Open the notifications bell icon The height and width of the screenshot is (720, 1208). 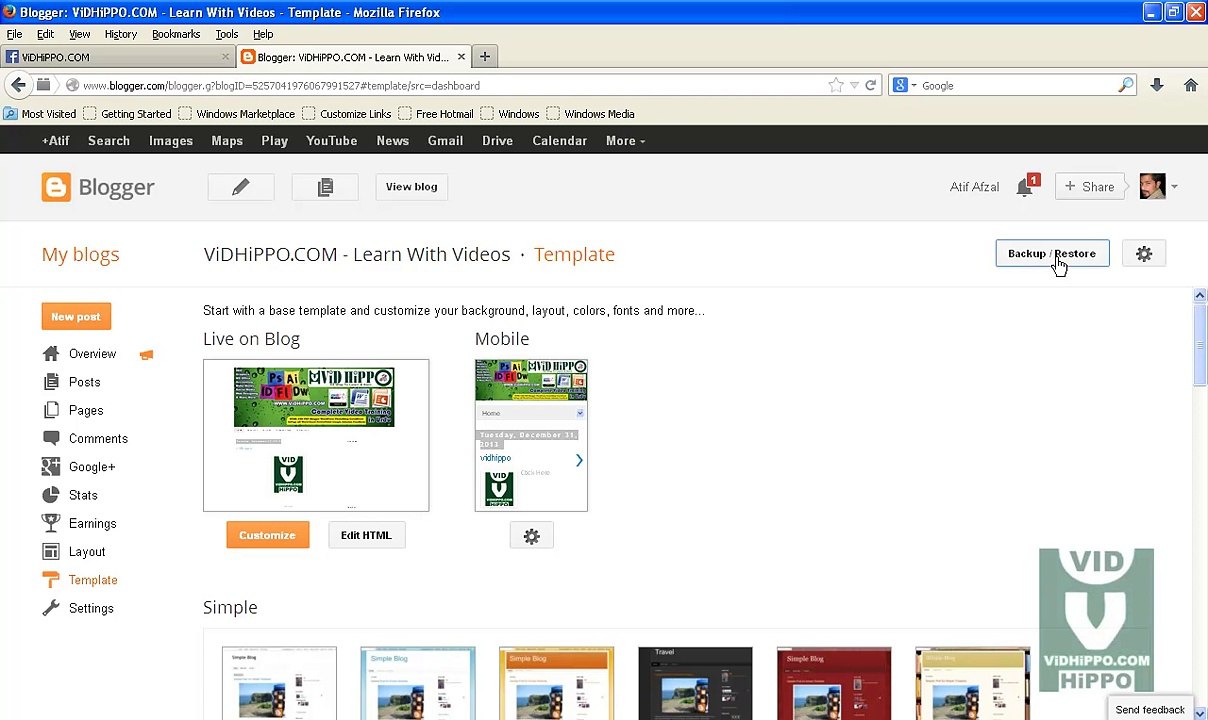point(1024,187)
